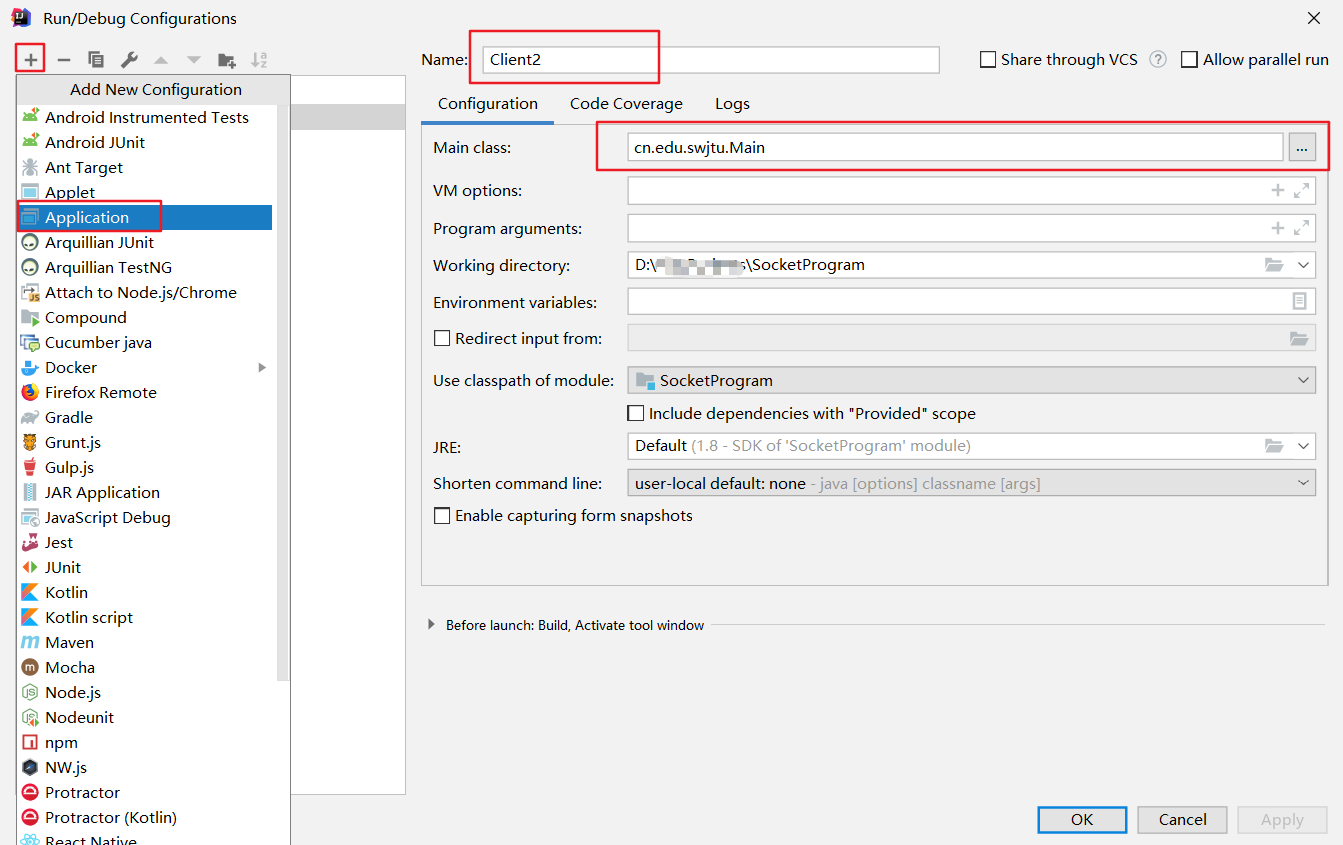Image resolution: width=1343 pixels, height=845 pixels.
Task: Open the wrench Edit Templates icon
Action: 129,60
